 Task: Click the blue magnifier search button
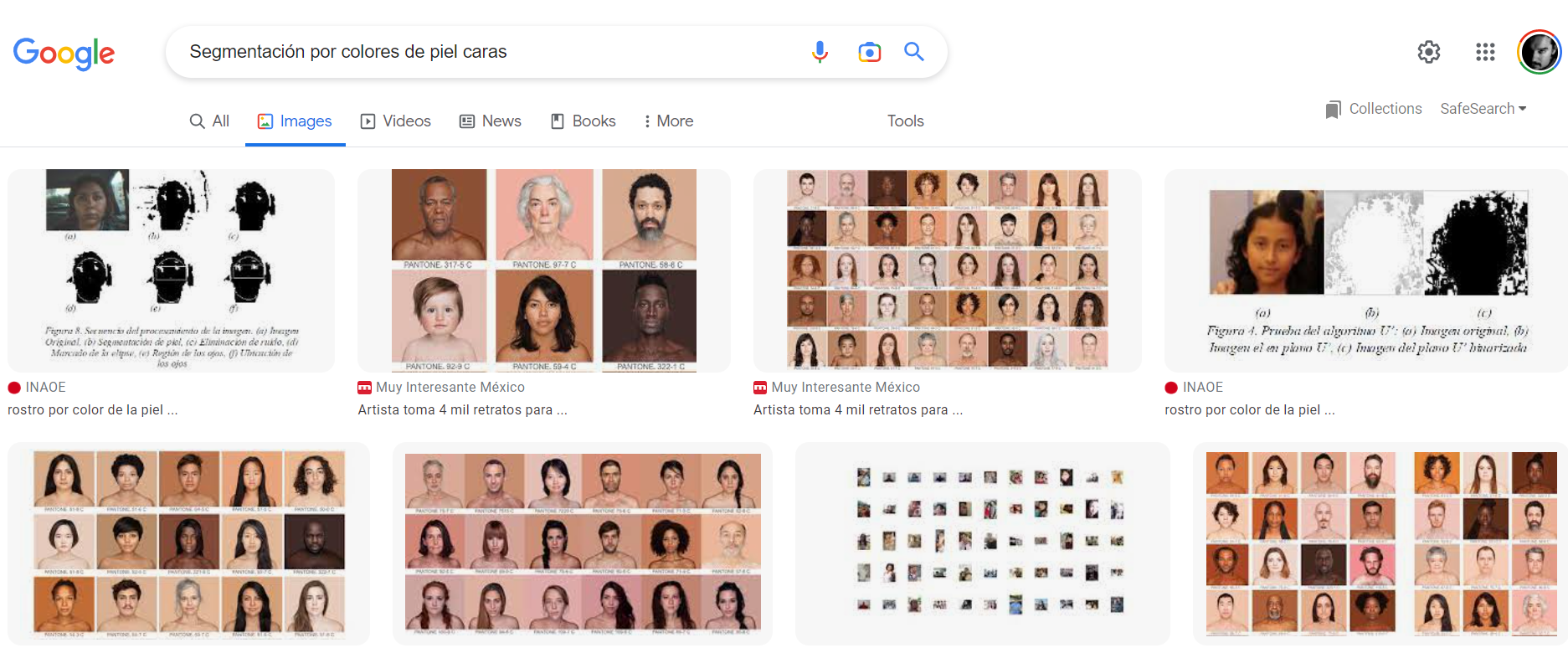(x=913, y=52)
